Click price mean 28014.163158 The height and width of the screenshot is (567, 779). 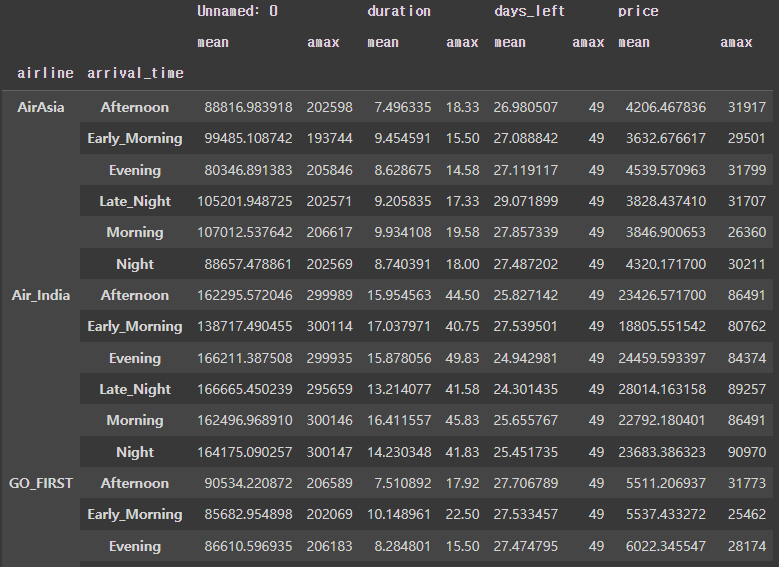[x=662, y=389]
